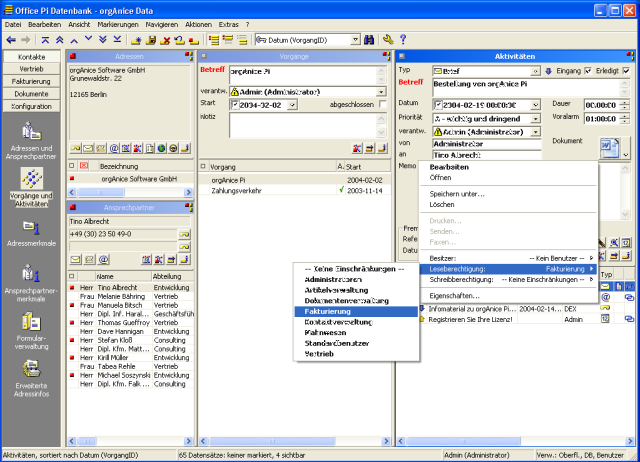
Task: Jump to last record toolbar icon
Action: [x=117, y=40]
